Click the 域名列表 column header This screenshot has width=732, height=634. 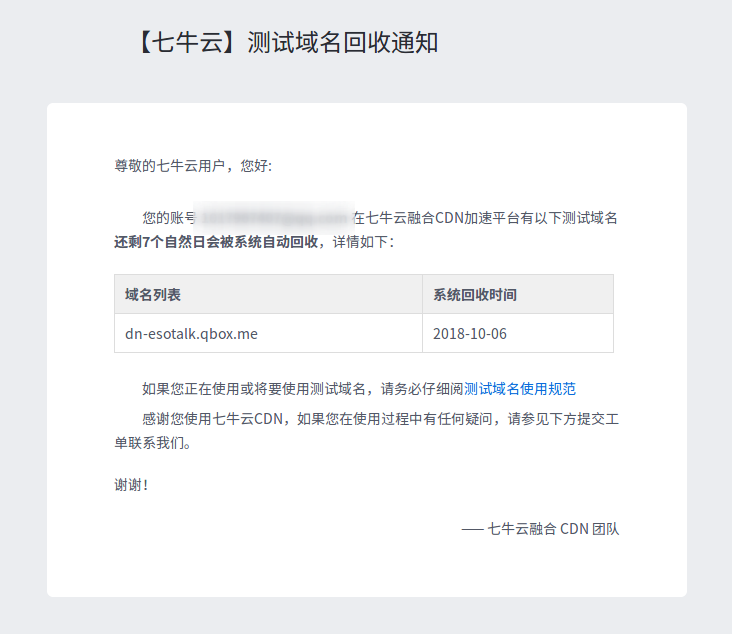click(268, 294)
